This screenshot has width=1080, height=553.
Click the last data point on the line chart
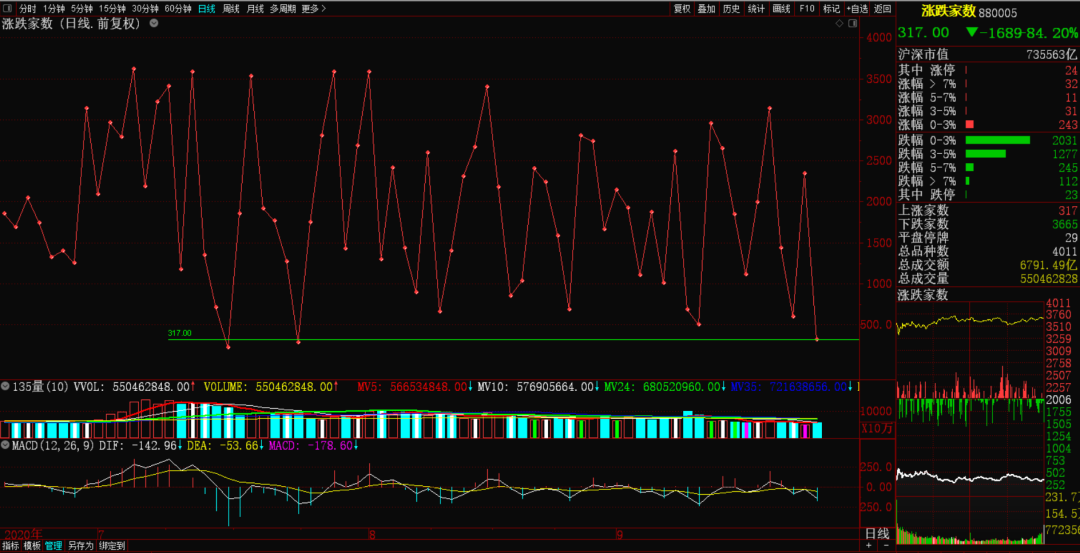817,340
